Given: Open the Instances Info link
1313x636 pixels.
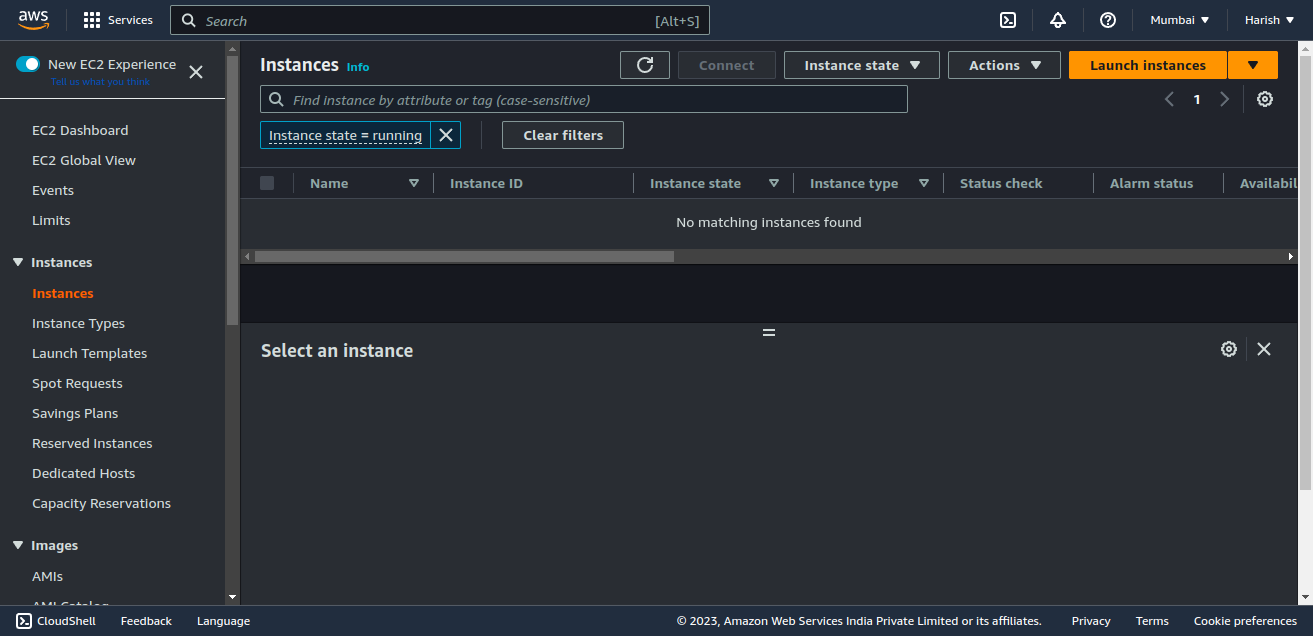Looking at the screenshot, I should pyautogui.click(x=358, y=67).
